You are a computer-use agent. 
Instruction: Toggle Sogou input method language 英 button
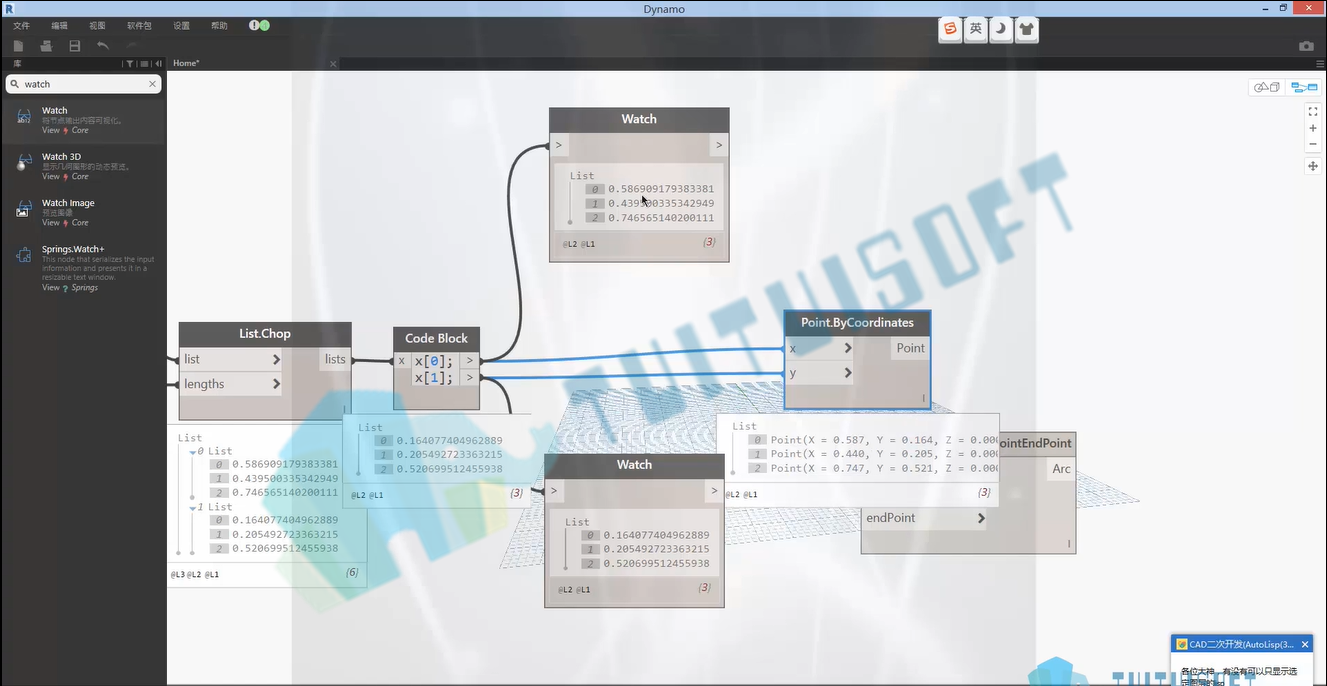[x=976, y=29]
